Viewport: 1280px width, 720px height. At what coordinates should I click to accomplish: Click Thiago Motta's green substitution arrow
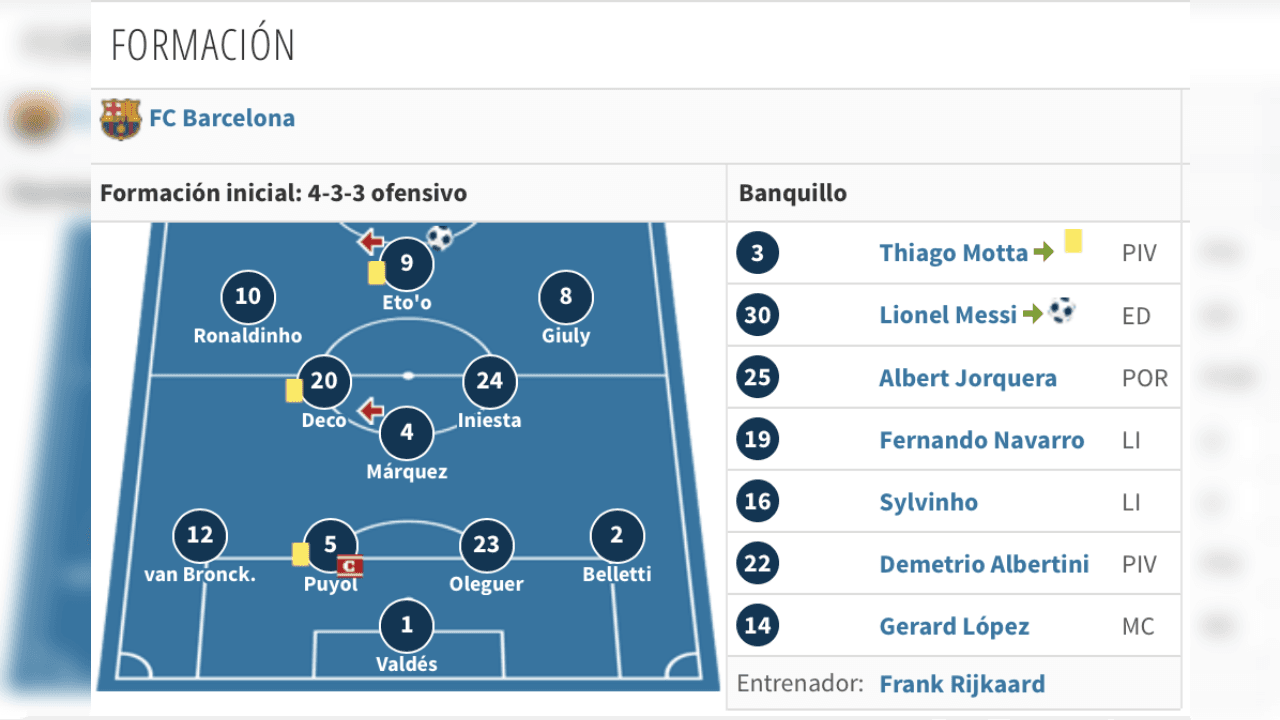pos(1043,253)
